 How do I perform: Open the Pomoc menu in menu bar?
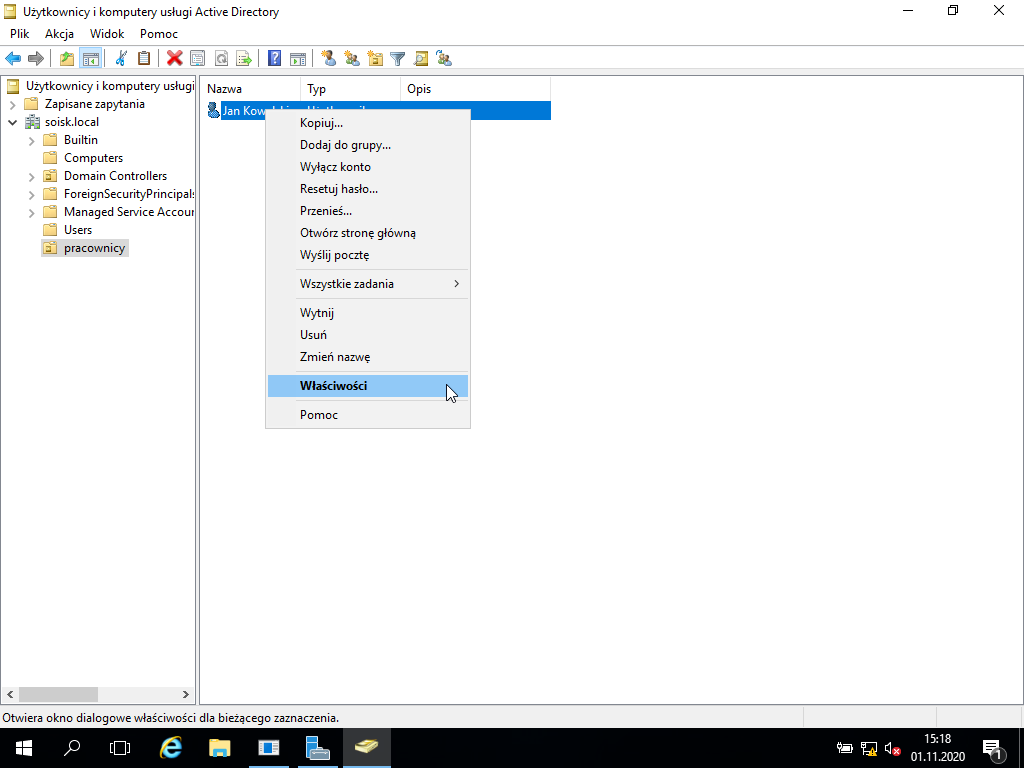tap(159, 34)
